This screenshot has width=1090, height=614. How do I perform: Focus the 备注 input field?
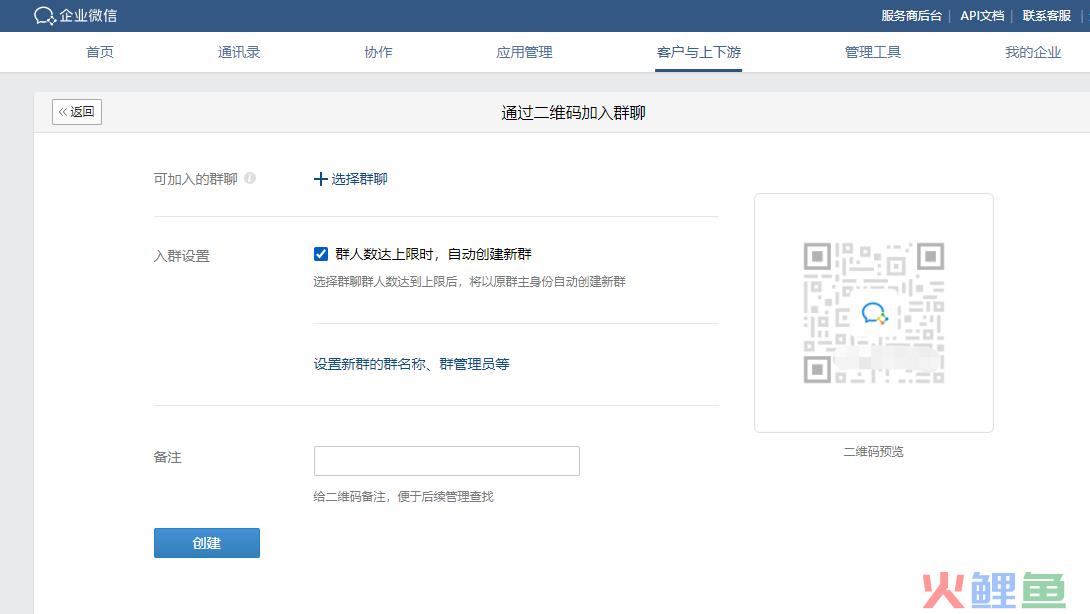446,461
